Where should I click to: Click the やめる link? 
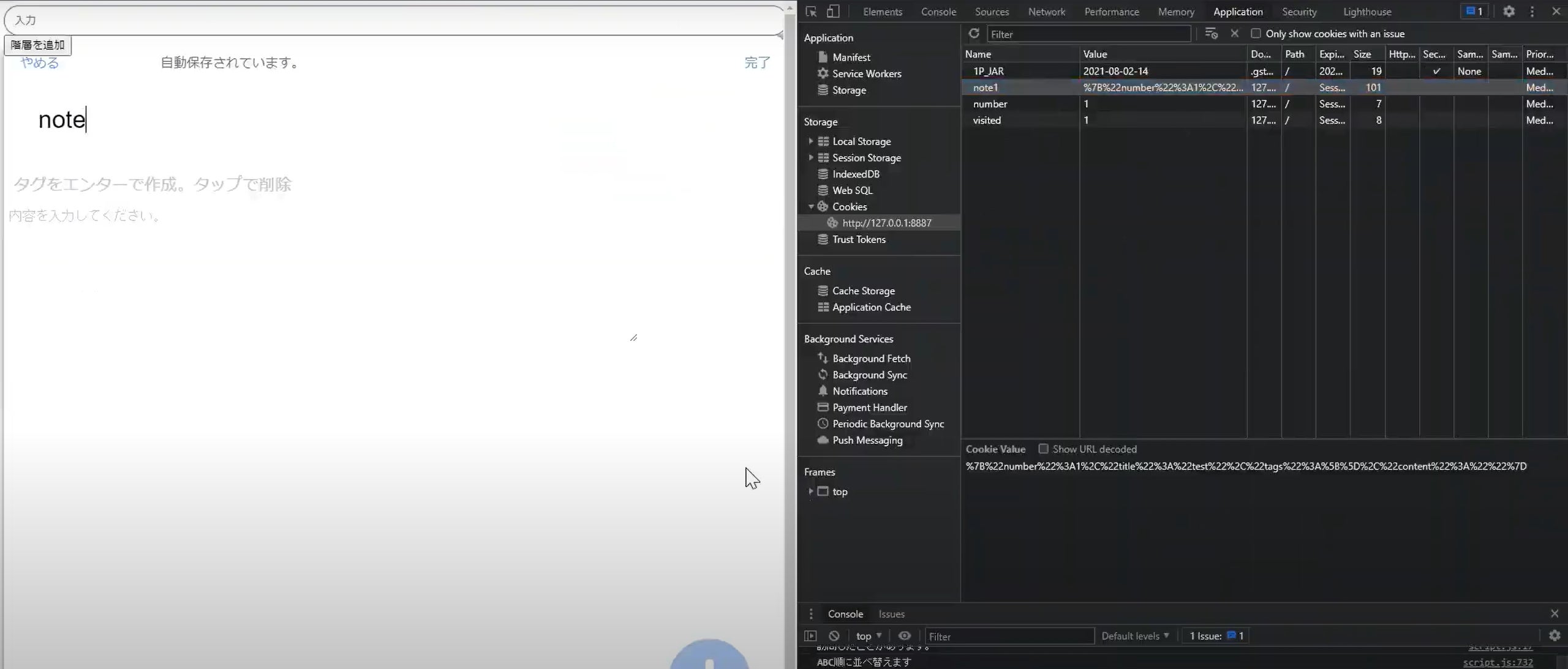pyautogui.click(x=40, y=62)
